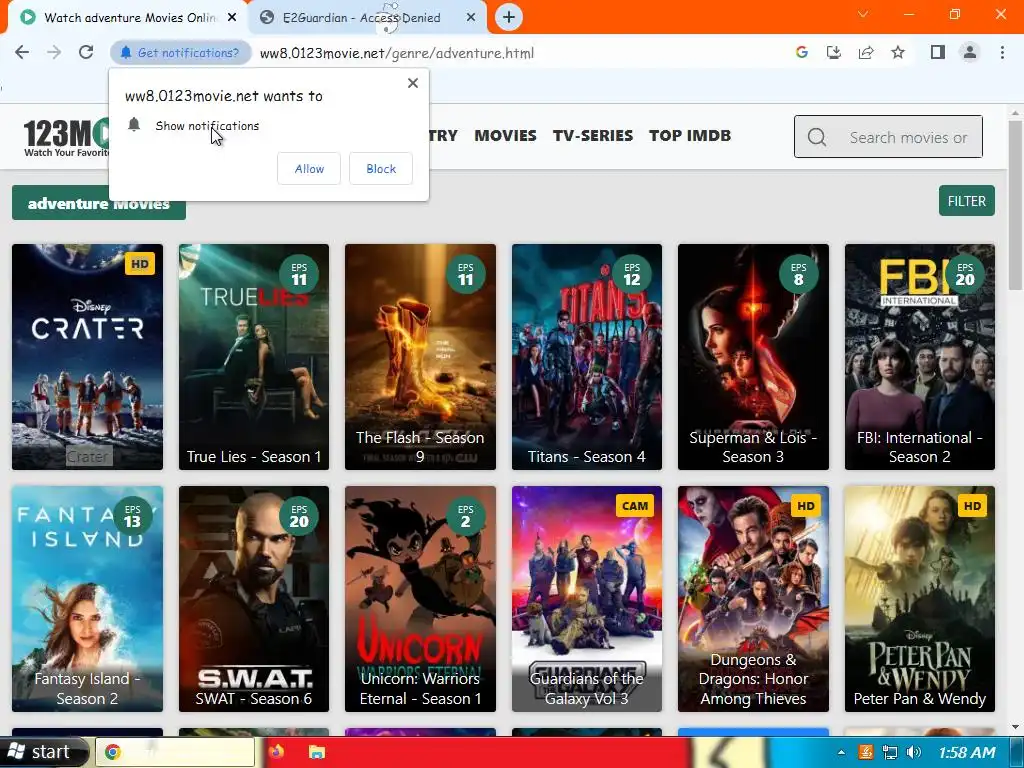Reload the page with the refresh icon
This screenshot has width=1024, height=768.
[x=86, y=52]
